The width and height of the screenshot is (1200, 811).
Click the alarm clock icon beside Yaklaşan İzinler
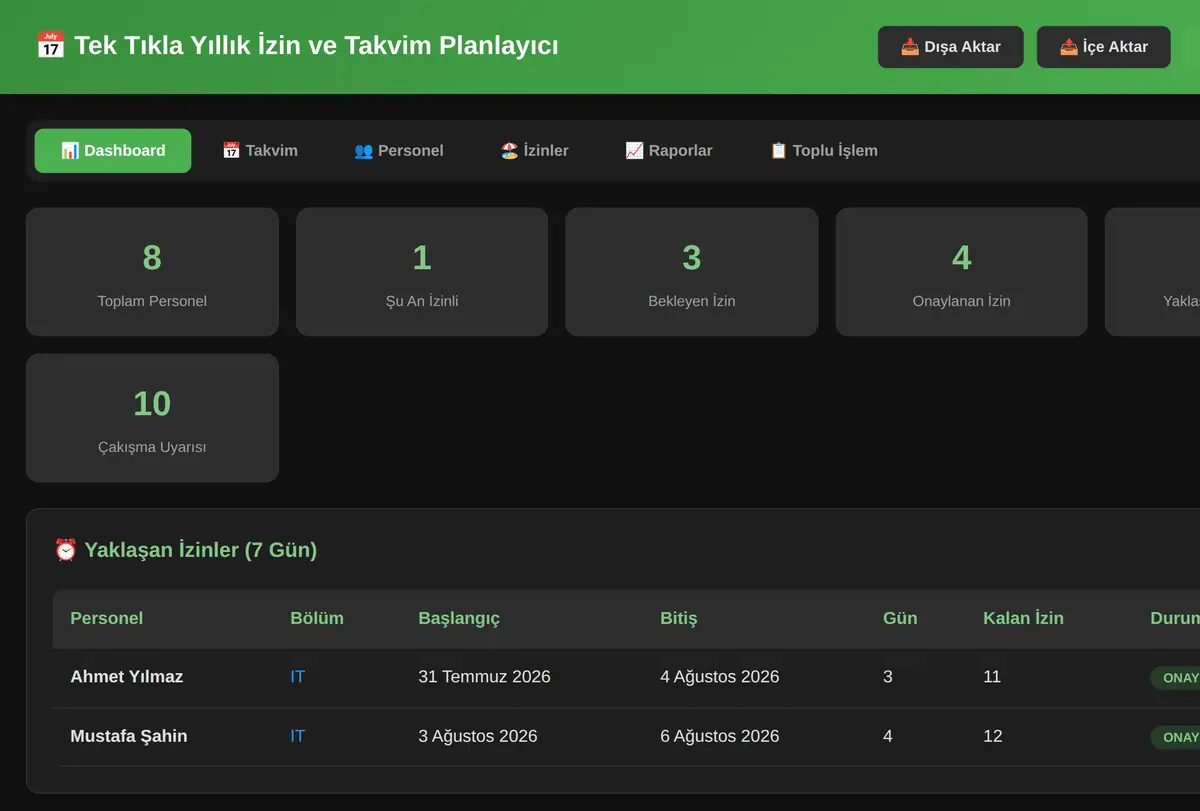[x=65, y=550]
